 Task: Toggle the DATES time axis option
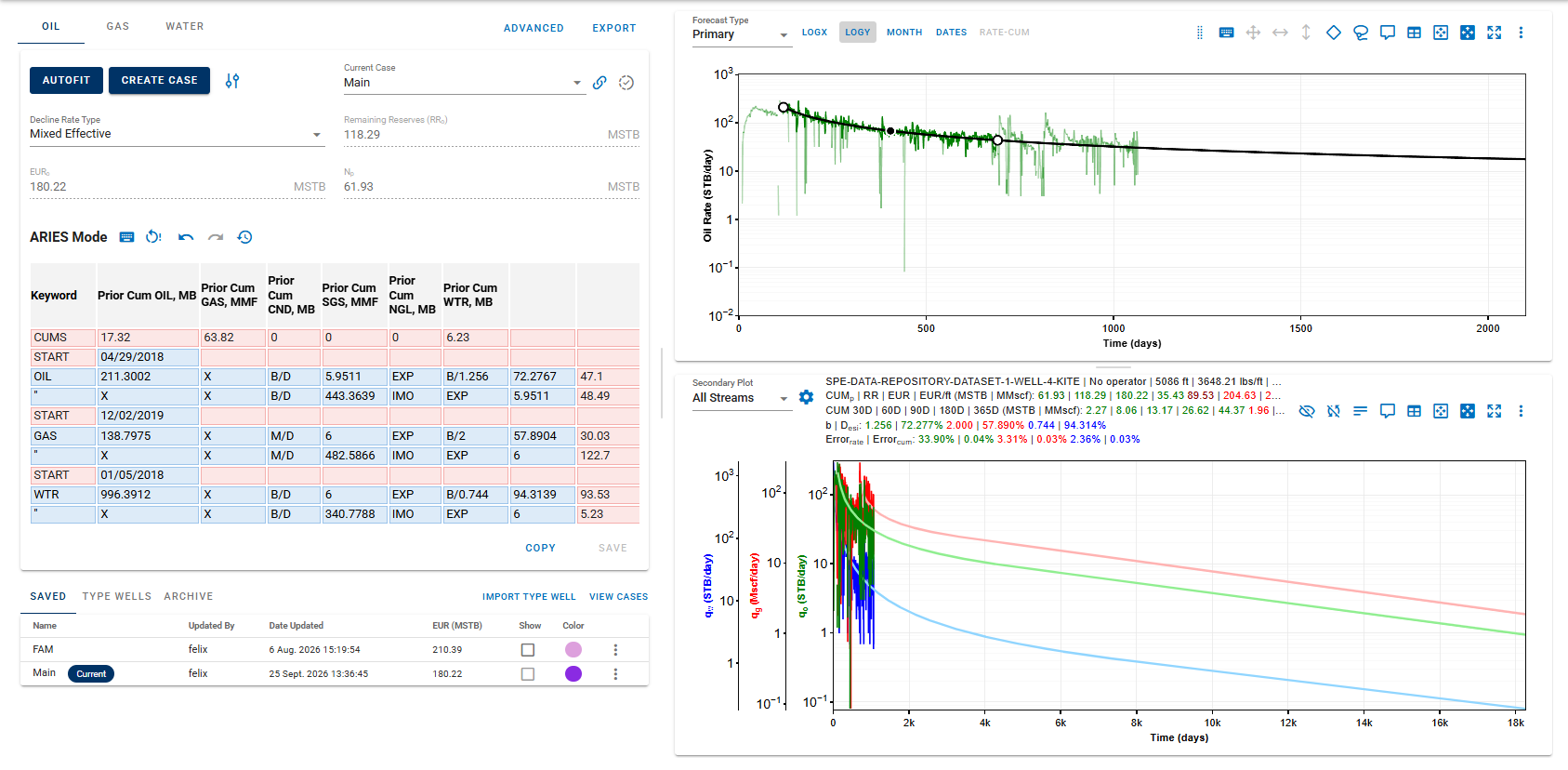point(951,33)
